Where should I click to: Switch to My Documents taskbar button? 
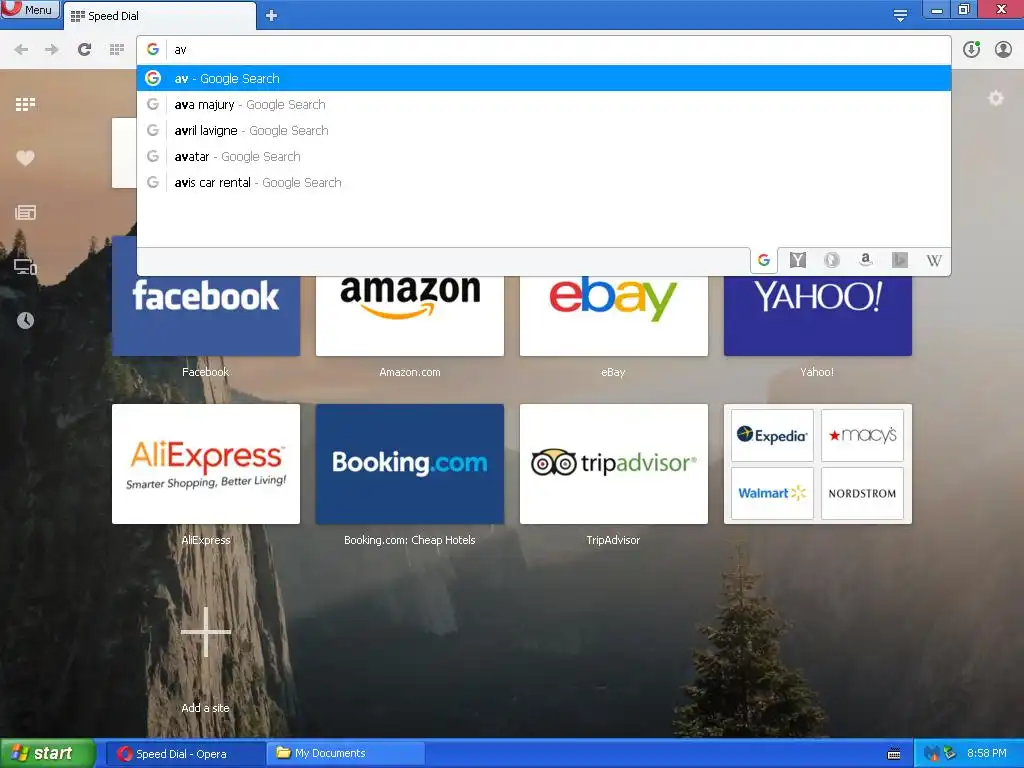pyautogui.click(x=346, y=753)
